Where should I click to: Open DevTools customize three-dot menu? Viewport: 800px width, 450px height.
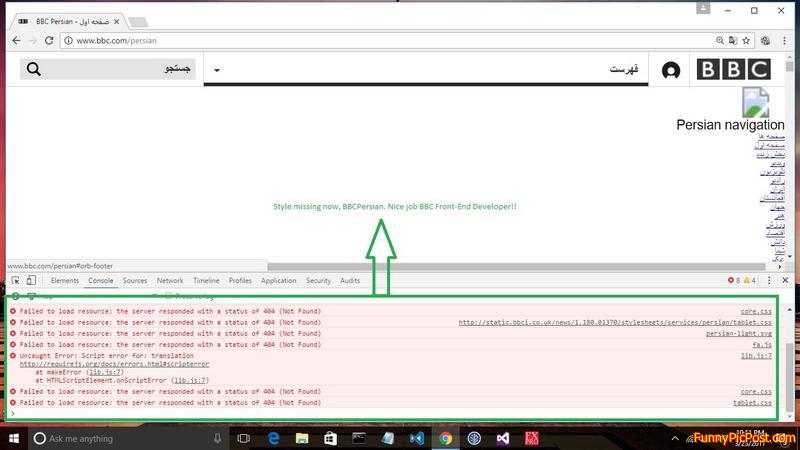pos(769,280)
